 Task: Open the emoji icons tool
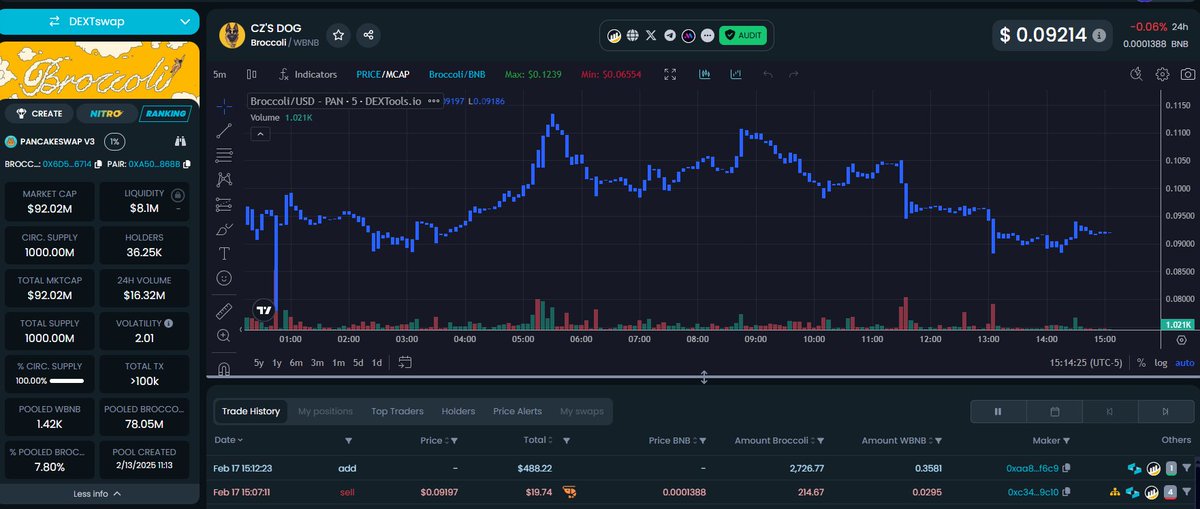coord(224,277)
